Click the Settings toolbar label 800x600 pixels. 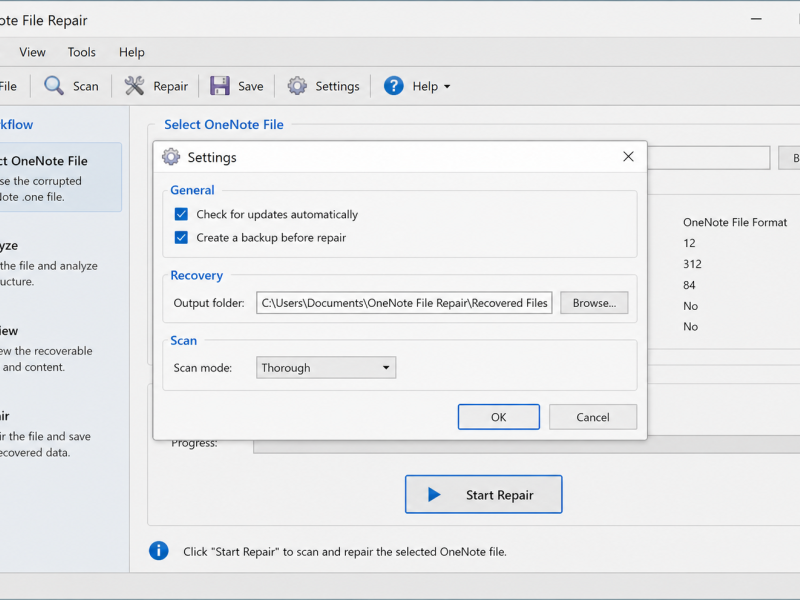click(337, 86)
